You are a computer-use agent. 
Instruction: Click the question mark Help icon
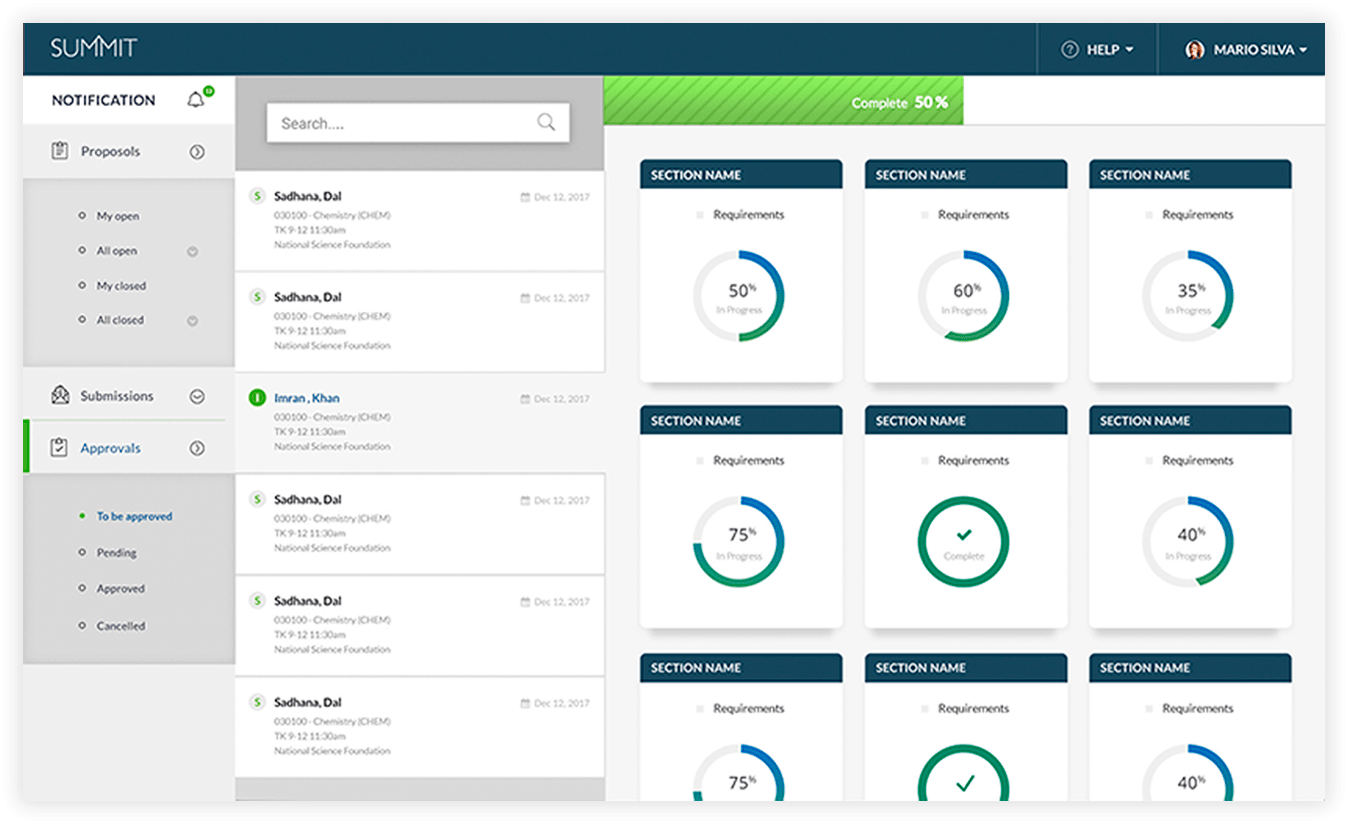click(1070, 49)
